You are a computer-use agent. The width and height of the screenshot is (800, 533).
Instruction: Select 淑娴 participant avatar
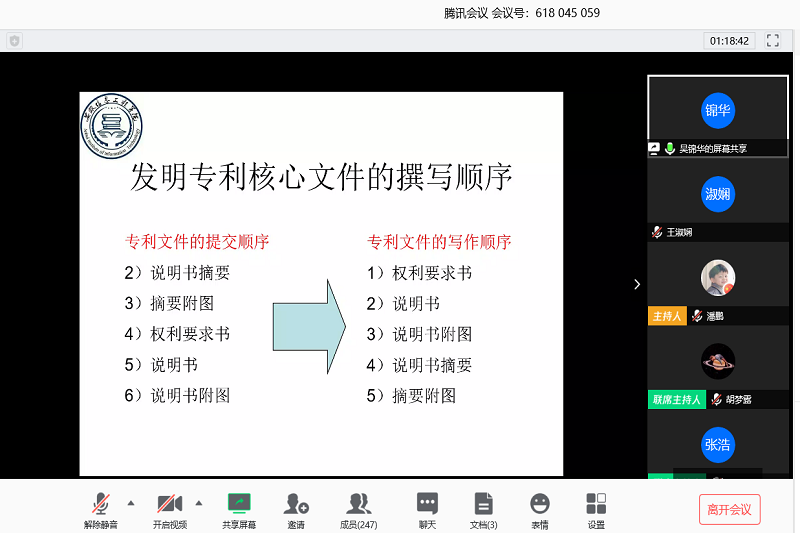coord(718,194)
